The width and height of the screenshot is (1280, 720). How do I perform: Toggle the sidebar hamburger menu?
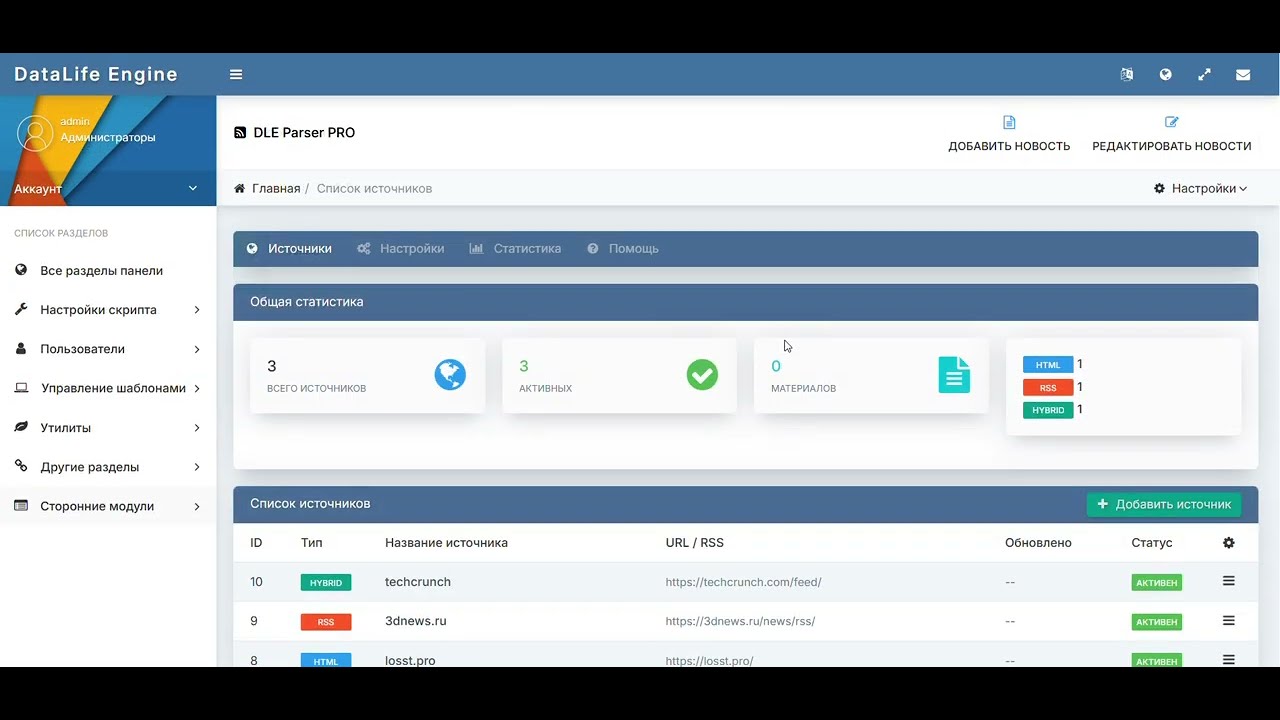[x=236, y=74]
